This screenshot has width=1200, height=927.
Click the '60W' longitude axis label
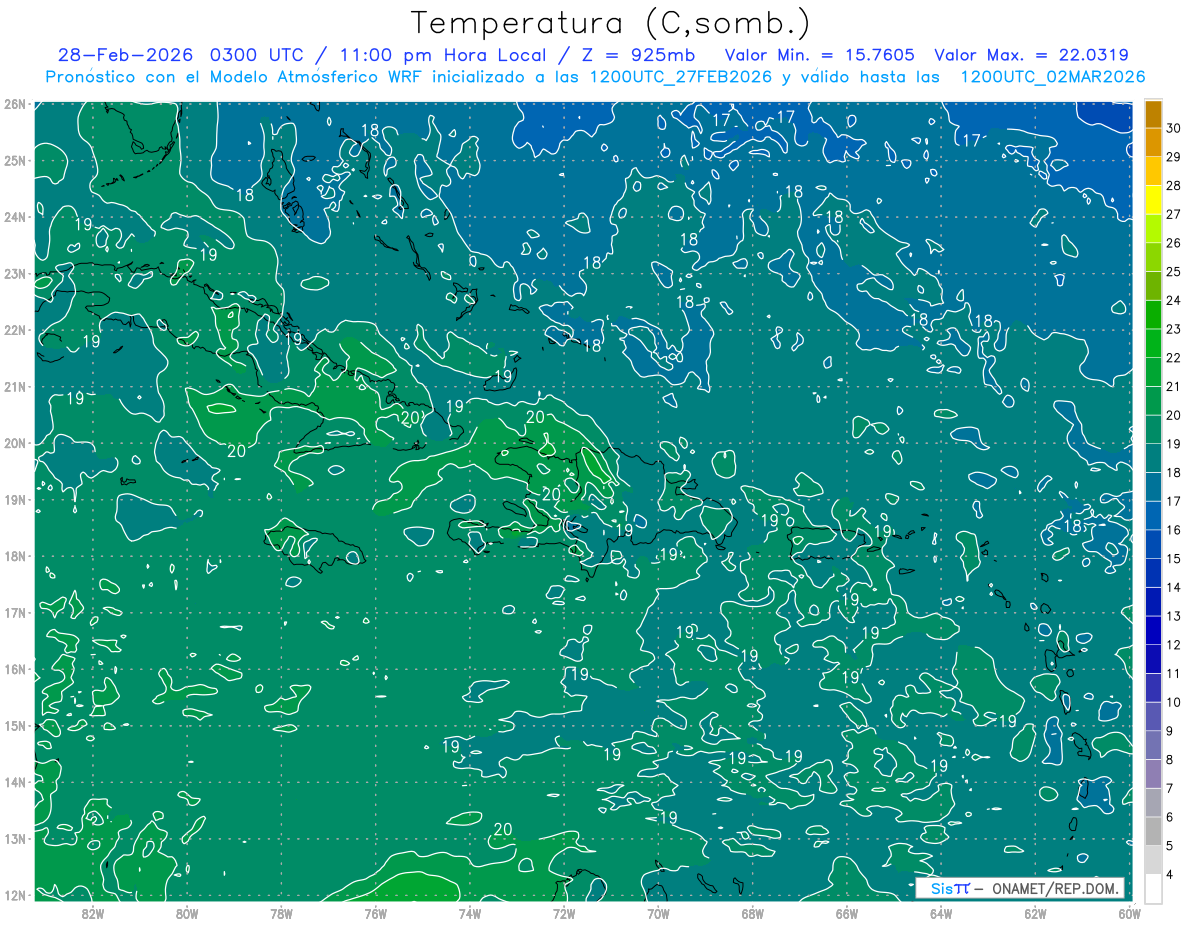click(1129, 912)
